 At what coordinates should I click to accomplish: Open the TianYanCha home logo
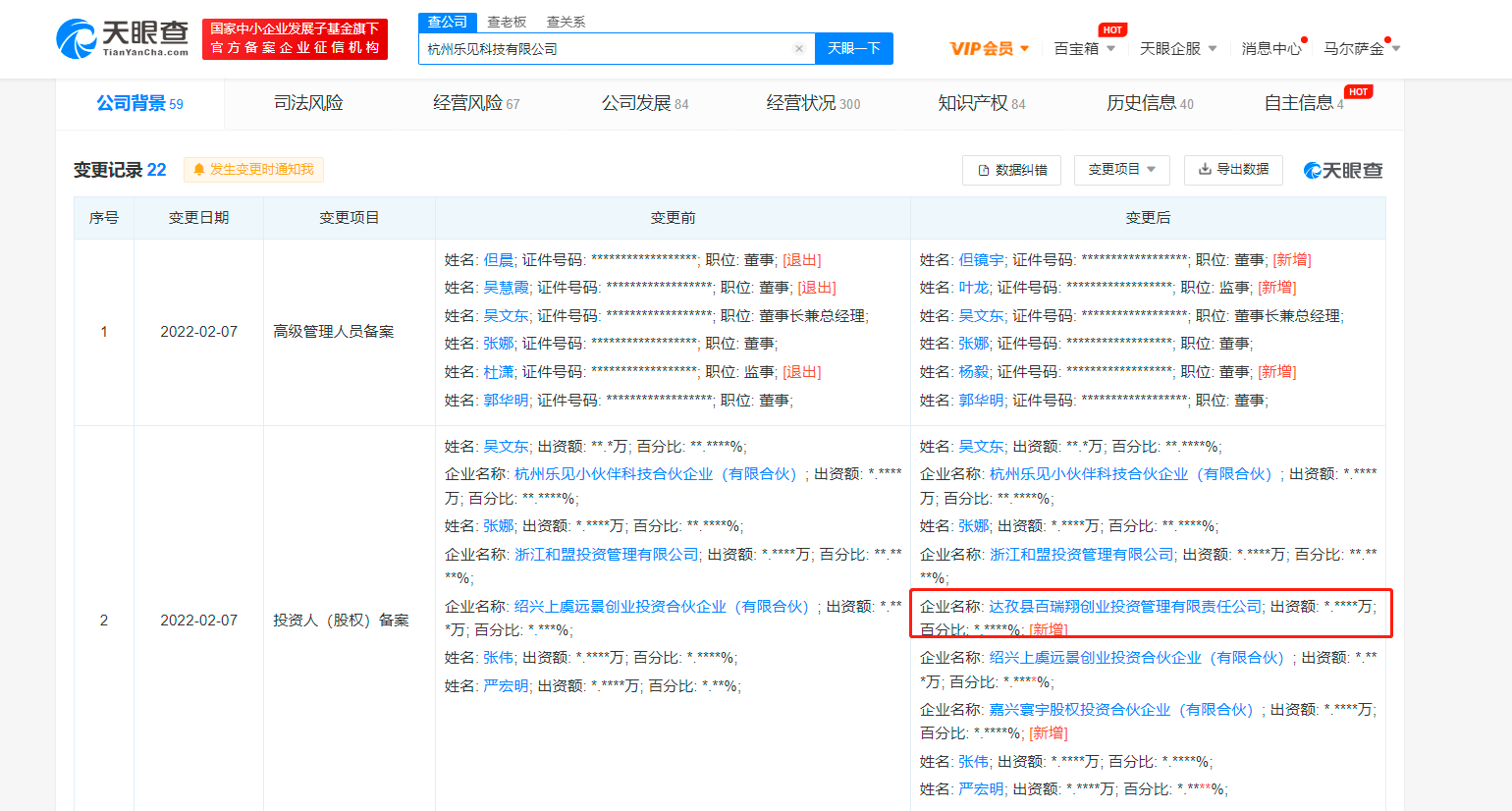click(x=122, y=39)
